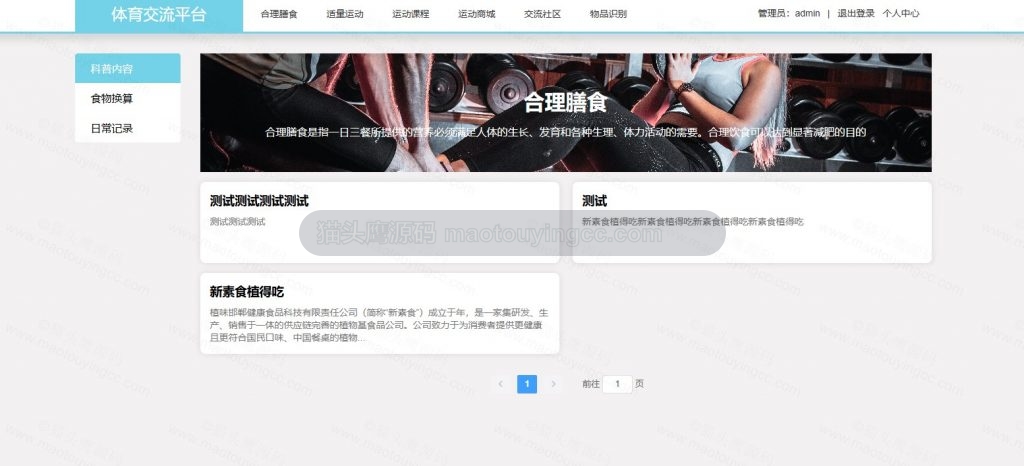The image size is (1024, 466).
Task: Click the 管理员: admin label
Action: [x=788, y=13]
